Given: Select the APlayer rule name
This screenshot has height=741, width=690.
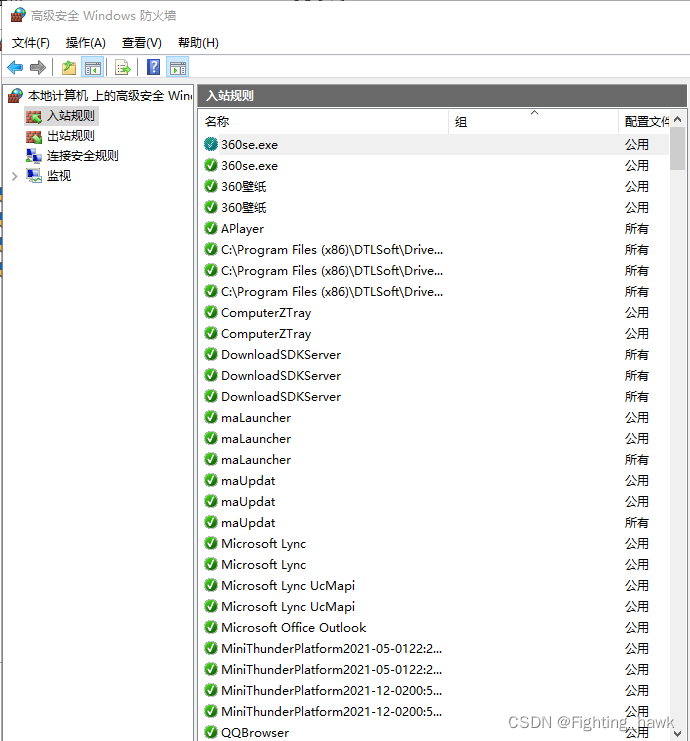Looking at the screenshot, I should (242, 229).
